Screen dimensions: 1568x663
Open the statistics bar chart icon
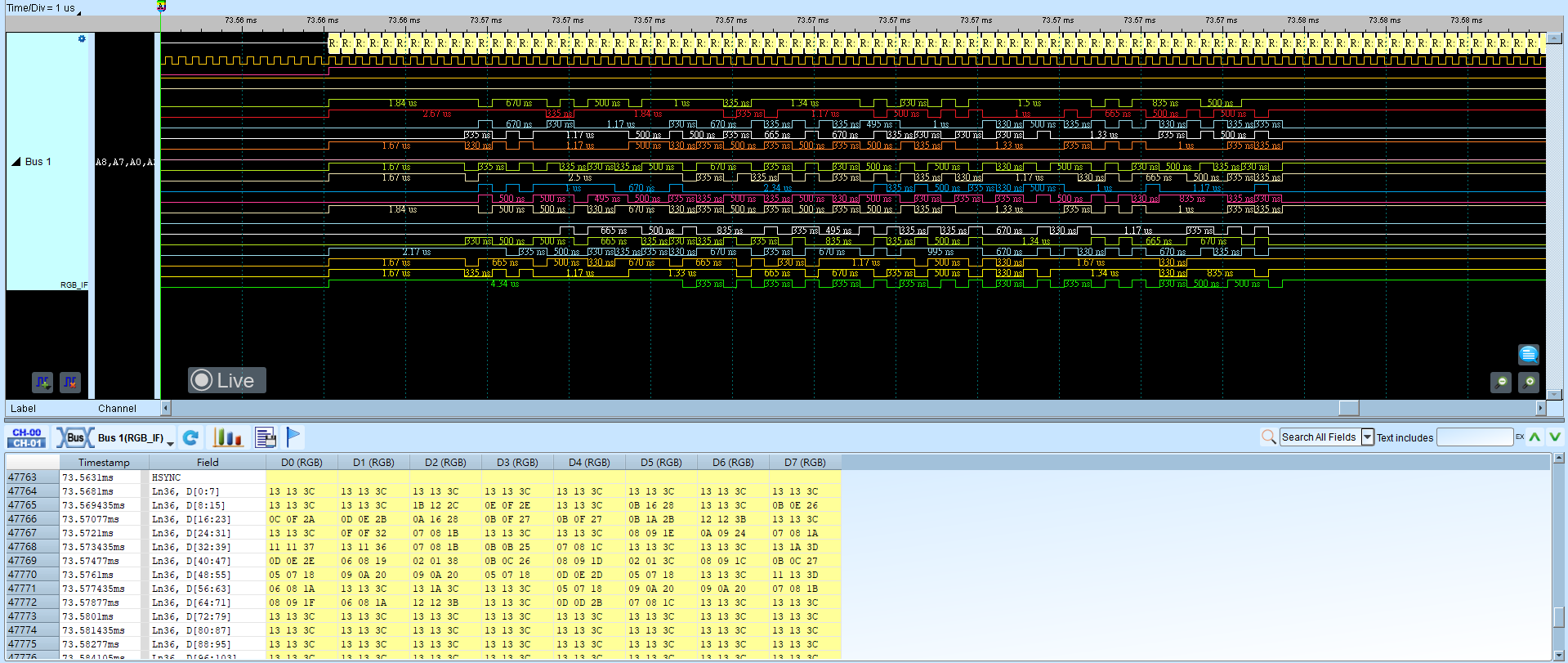(x=228, y=437)
